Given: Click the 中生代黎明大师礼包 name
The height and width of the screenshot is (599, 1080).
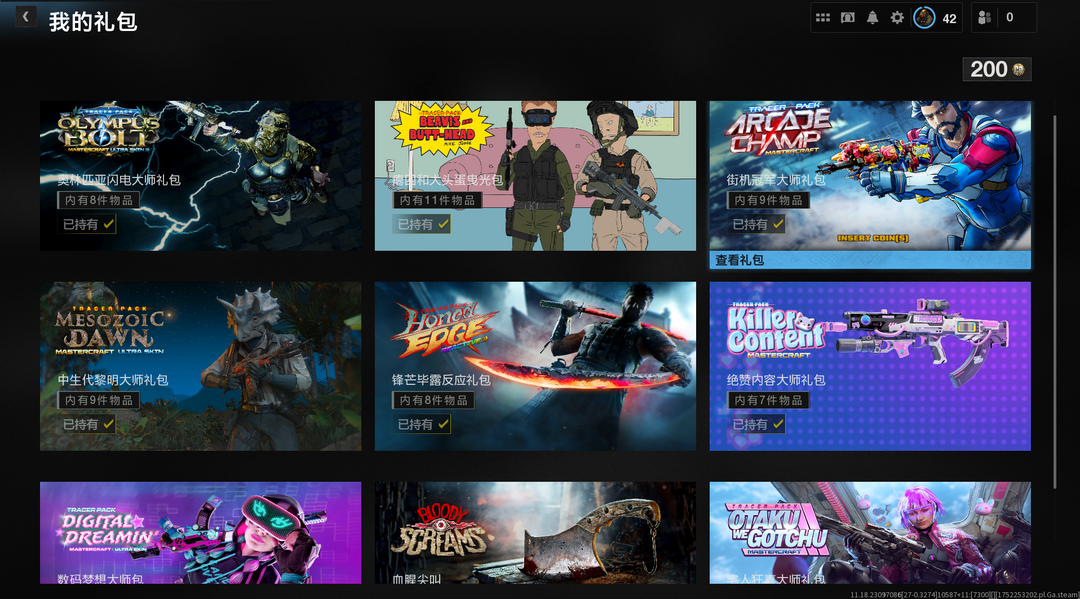Looking at the screenshot, I should pyautogui.click(x=113, y=379).
